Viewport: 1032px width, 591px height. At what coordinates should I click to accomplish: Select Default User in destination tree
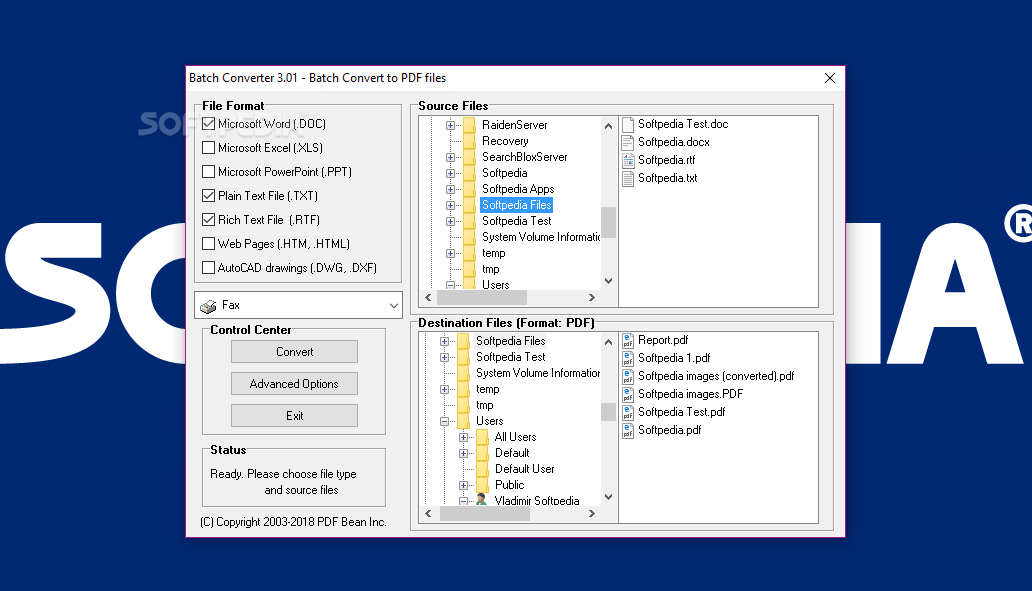[x=525, y=469]
